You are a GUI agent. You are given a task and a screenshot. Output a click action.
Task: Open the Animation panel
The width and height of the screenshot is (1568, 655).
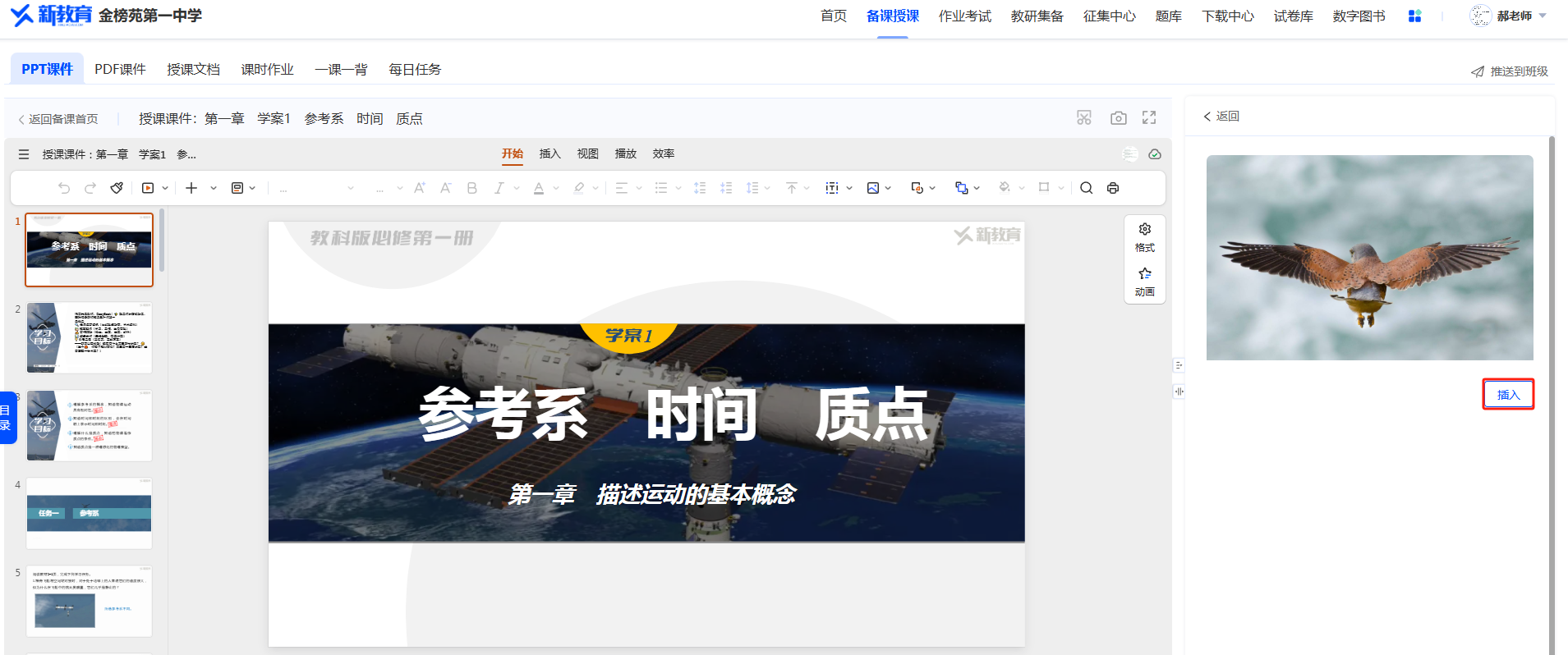tap(1145, 282)
